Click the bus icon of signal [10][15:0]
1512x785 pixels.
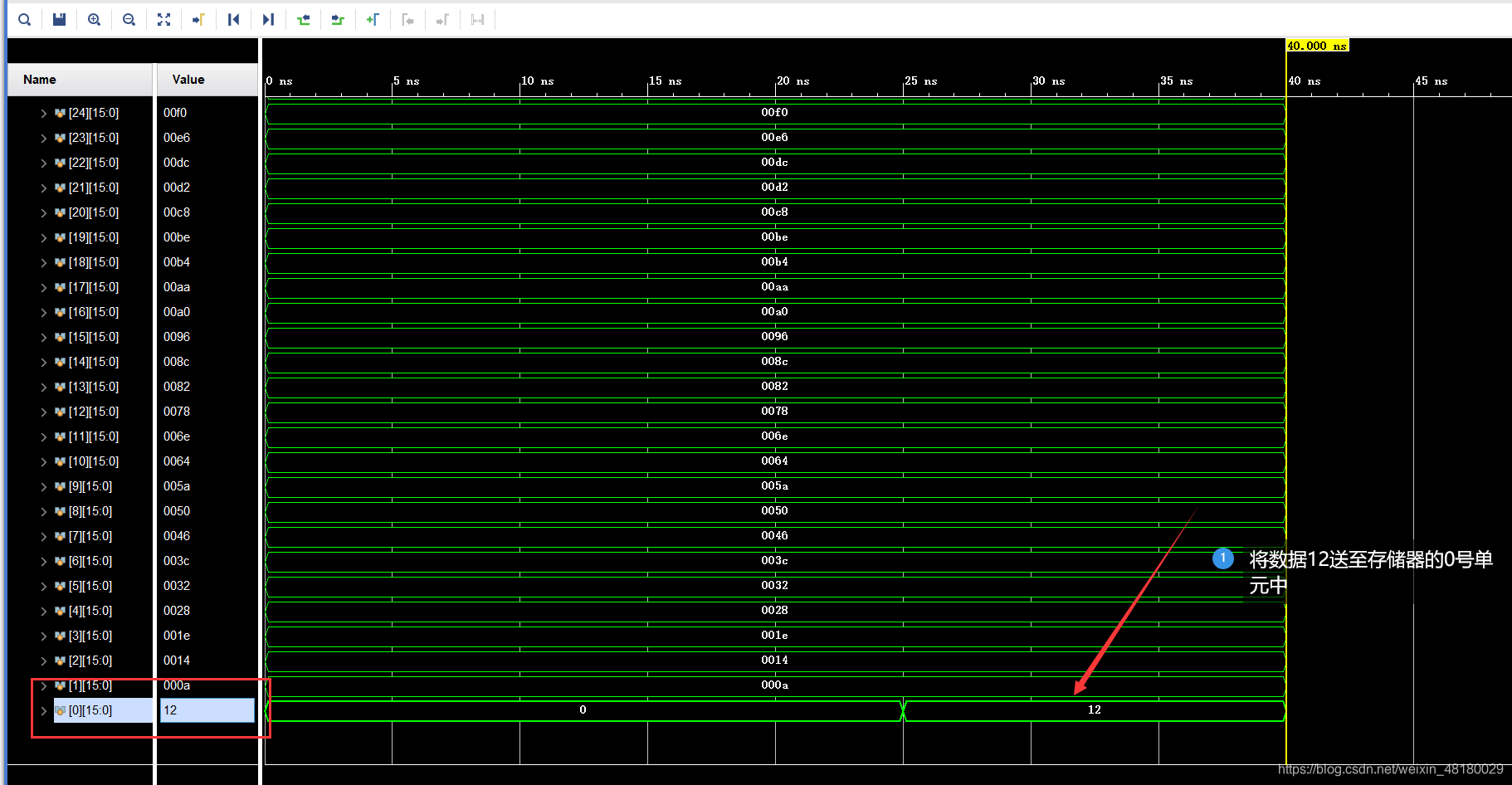(60, 461)
